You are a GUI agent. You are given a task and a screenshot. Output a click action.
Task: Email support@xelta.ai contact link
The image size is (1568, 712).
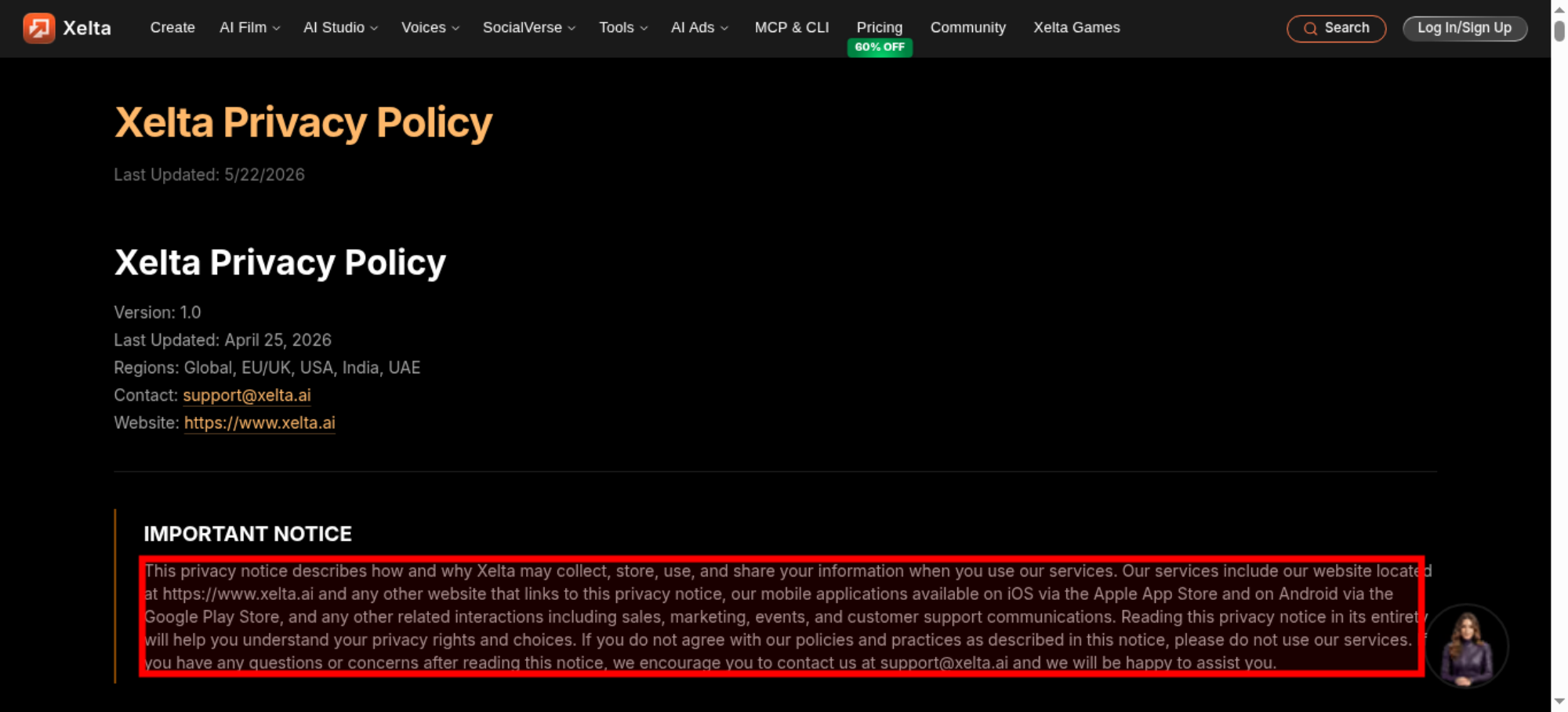click(x=247, y=395)
